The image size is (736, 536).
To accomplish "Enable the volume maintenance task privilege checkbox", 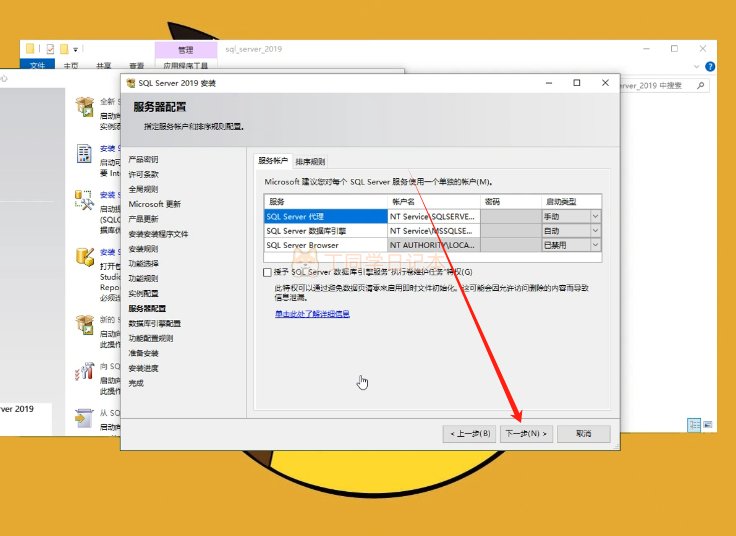I will [267, 272].
